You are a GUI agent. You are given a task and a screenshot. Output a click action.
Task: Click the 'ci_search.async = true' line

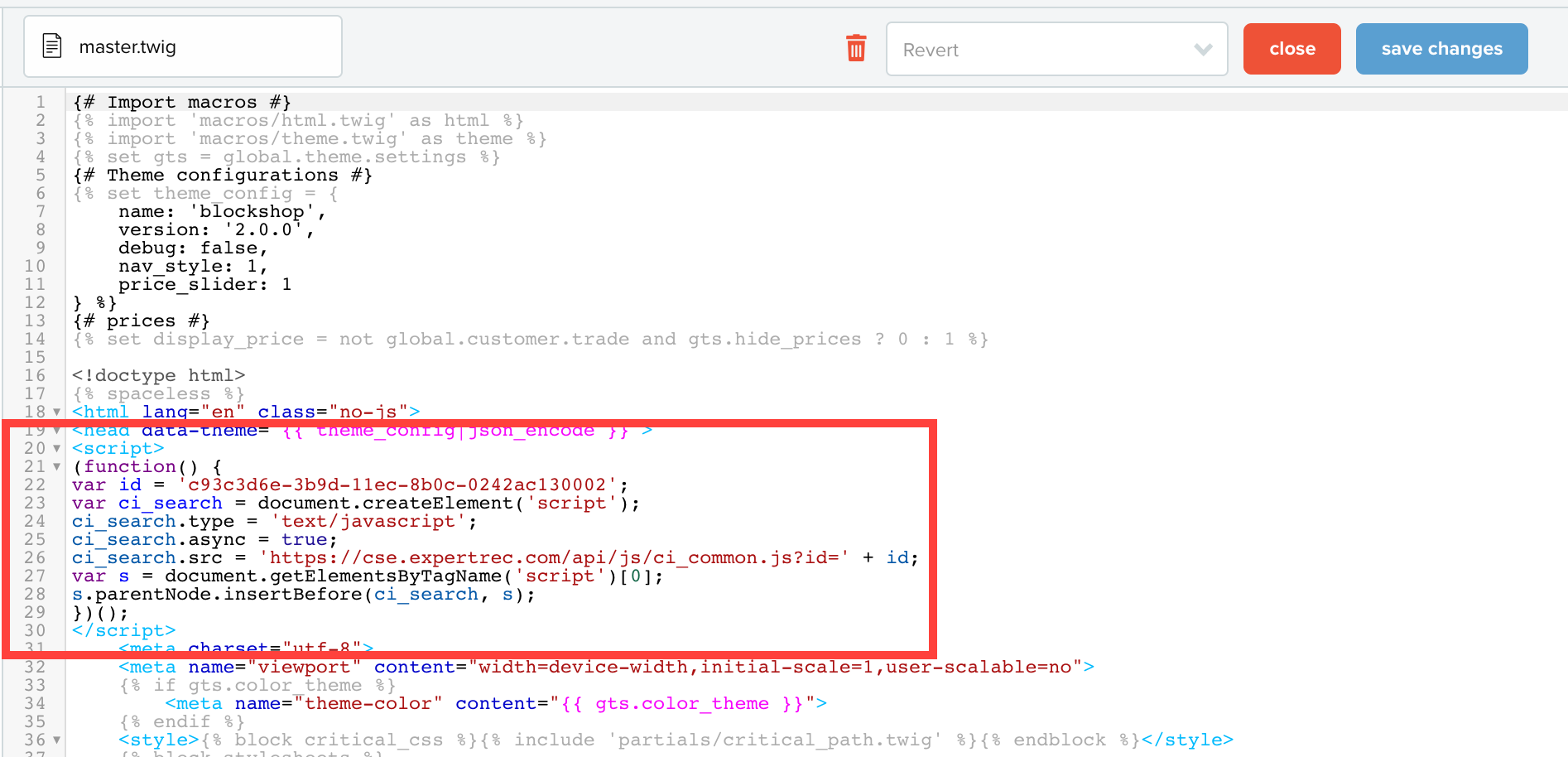pos(205,539)
